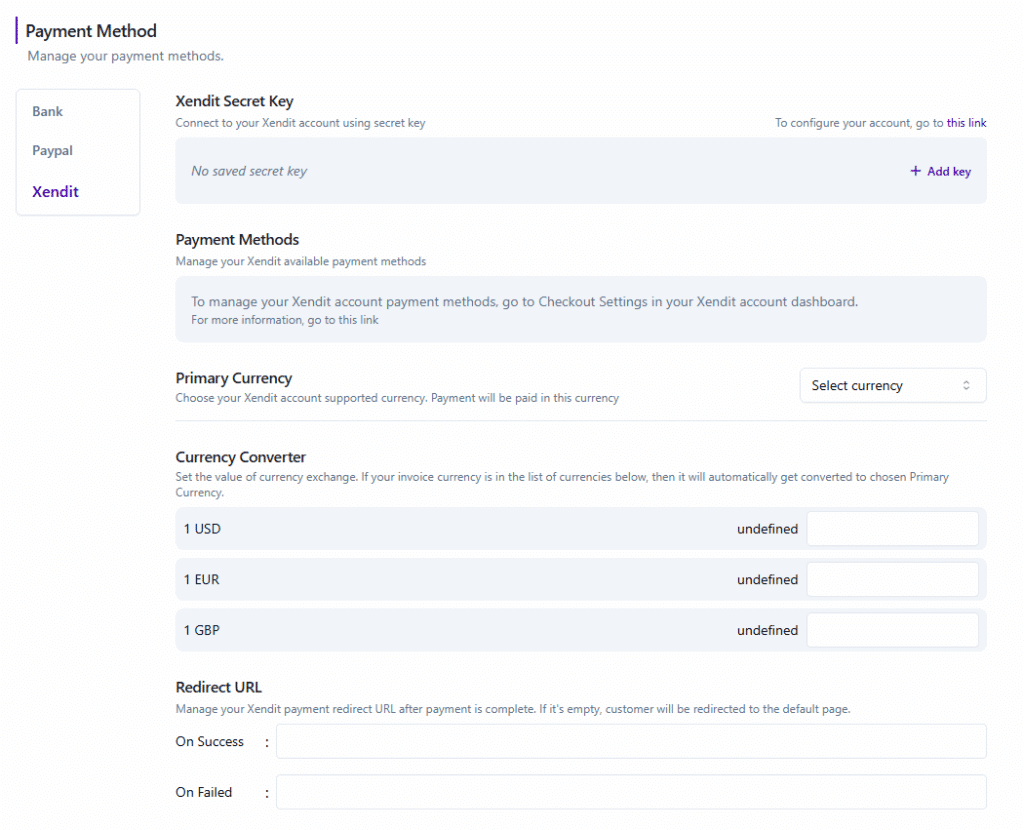This screenshot has height=830, width=1024.
Task: Click the Add key button text
Action: coord(949,171)
